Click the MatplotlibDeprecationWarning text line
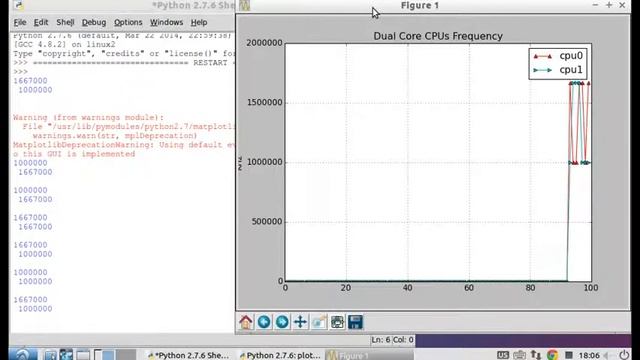Viewport: 640px width, 360px height. 124,145
